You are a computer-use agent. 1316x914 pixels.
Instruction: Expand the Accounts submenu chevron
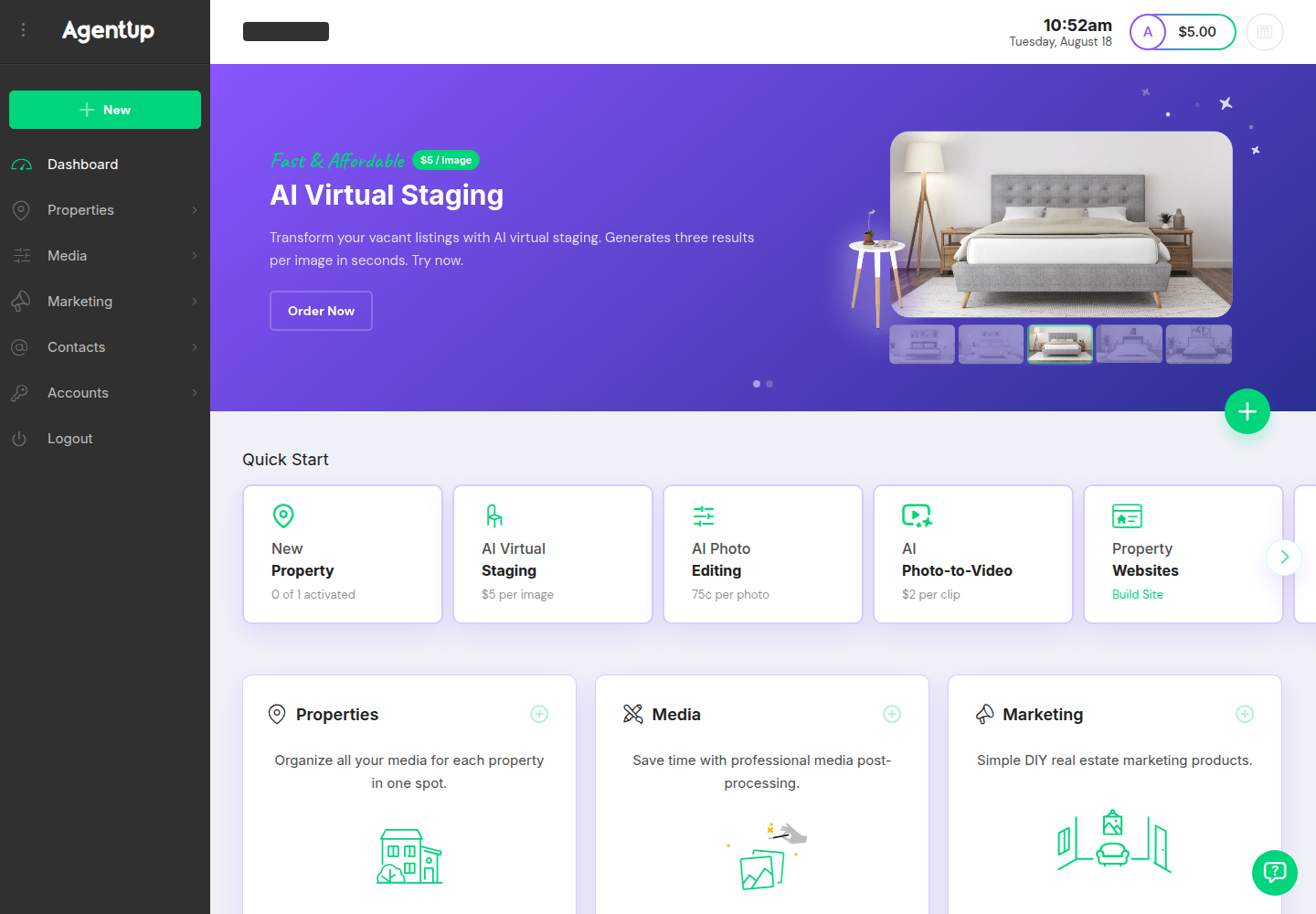click(x=195, y=393)
